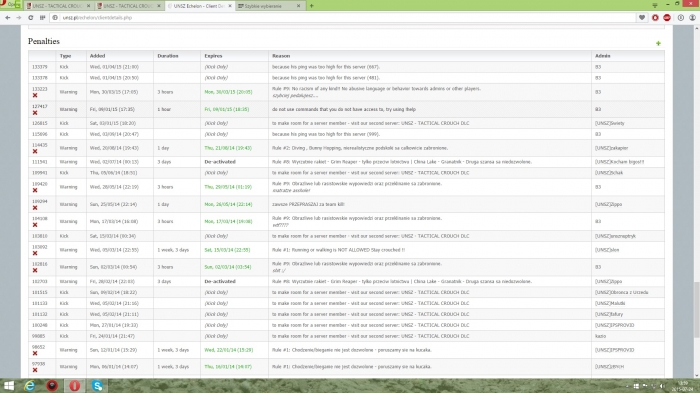Click red X under penalty 109420
Screen dimensions: 700x393
click(x=35, y=190)
